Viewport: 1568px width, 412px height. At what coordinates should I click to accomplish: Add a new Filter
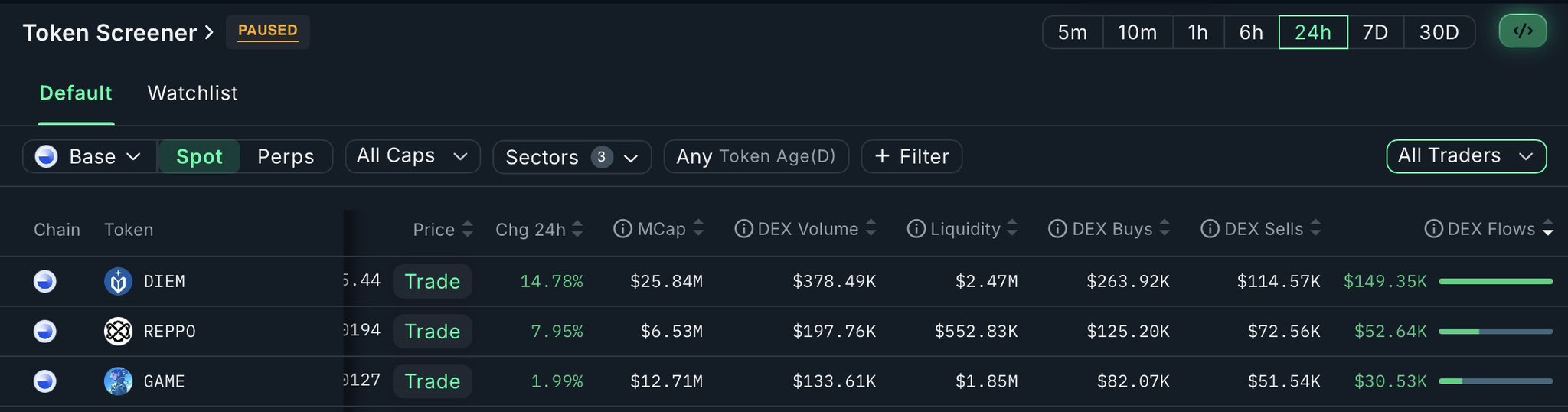coord(911,156)
